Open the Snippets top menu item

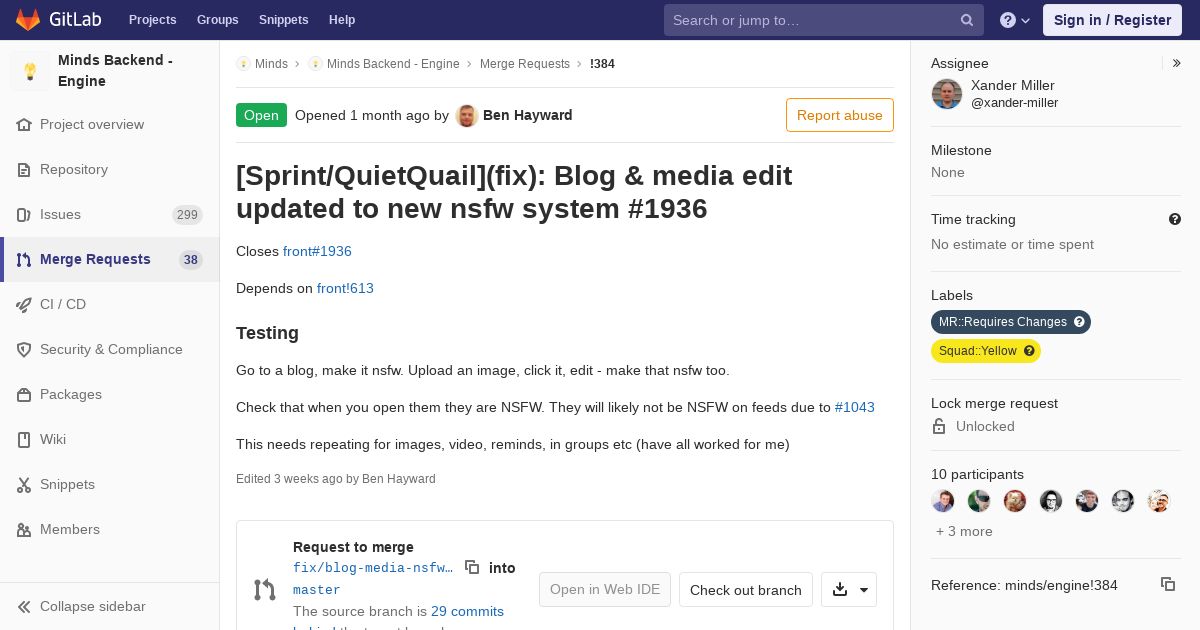tap(283, 20)
